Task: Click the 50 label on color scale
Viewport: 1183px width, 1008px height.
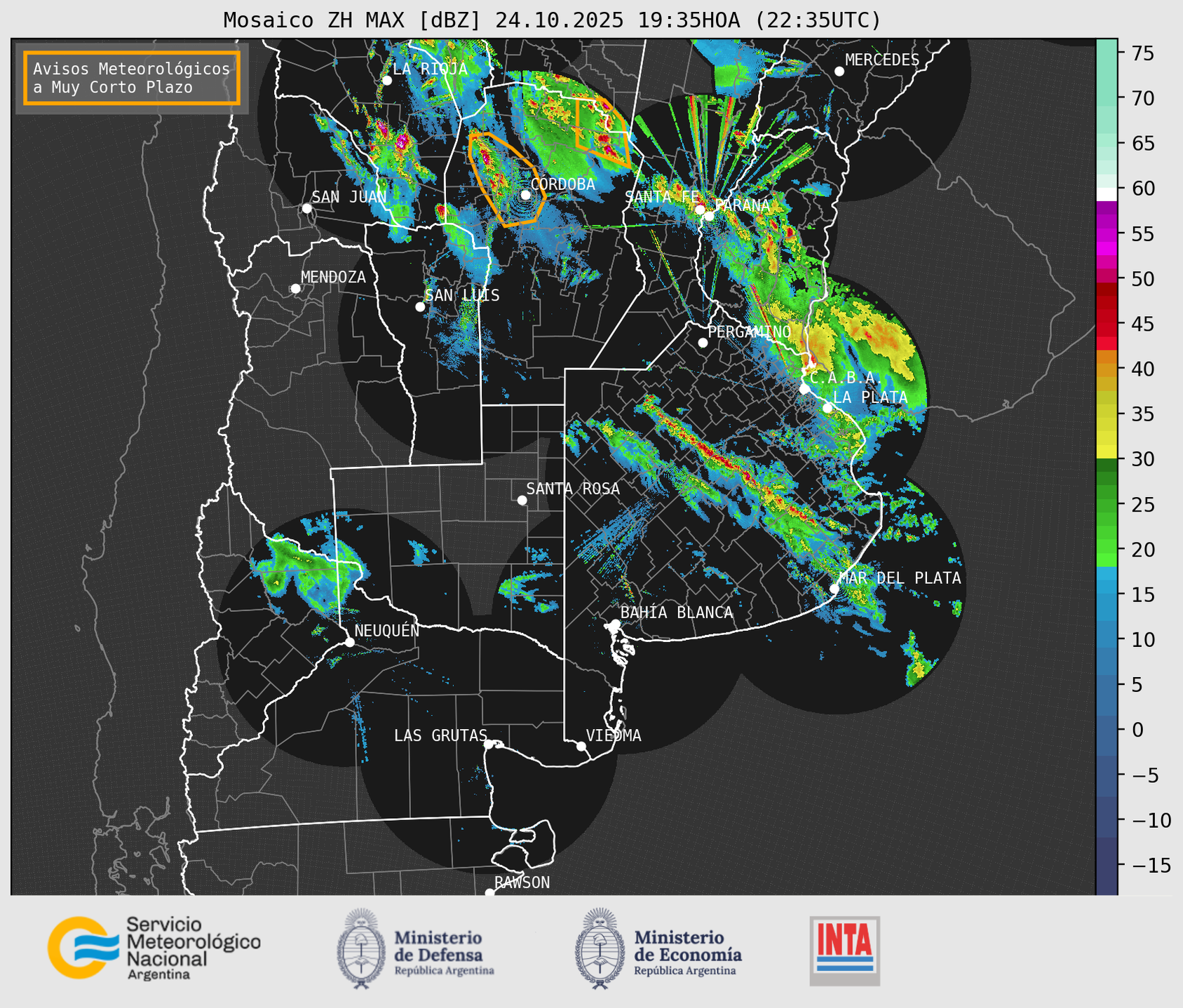Action: coord(1143,279)
